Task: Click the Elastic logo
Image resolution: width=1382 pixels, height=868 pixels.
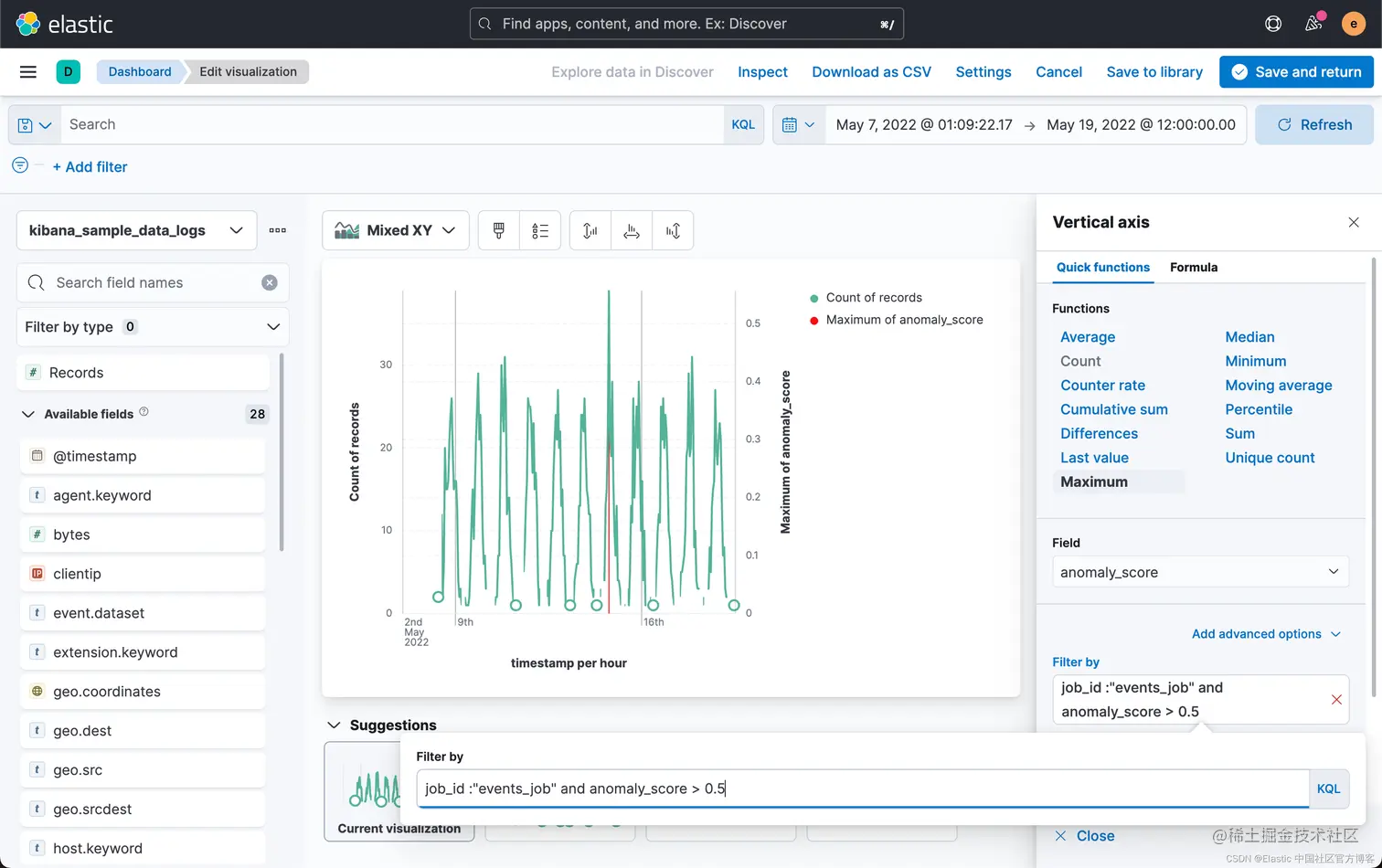Action: (x=64, y=24)
